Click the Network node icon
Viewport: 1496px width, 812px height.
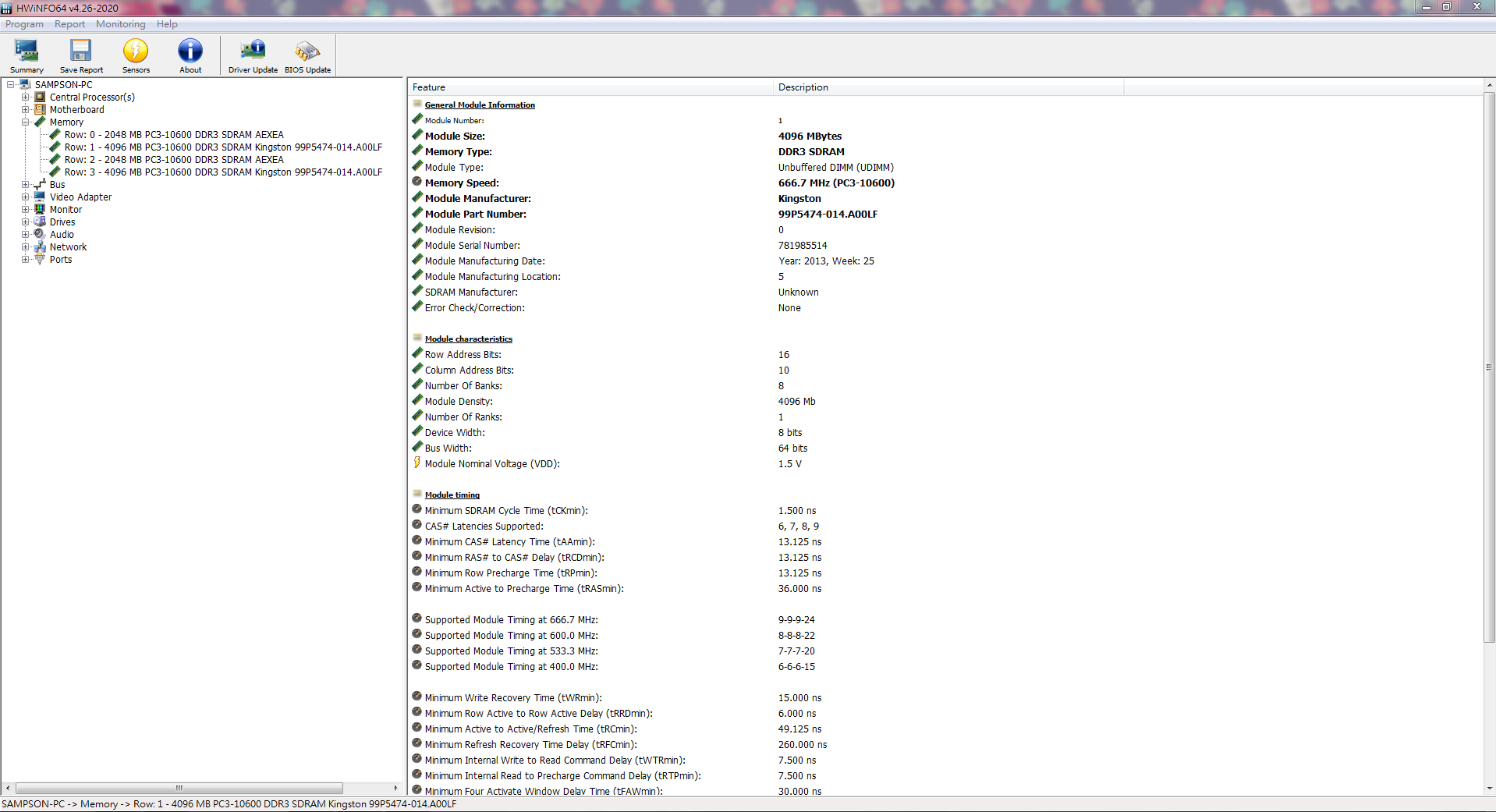click(x=41, y=247)
